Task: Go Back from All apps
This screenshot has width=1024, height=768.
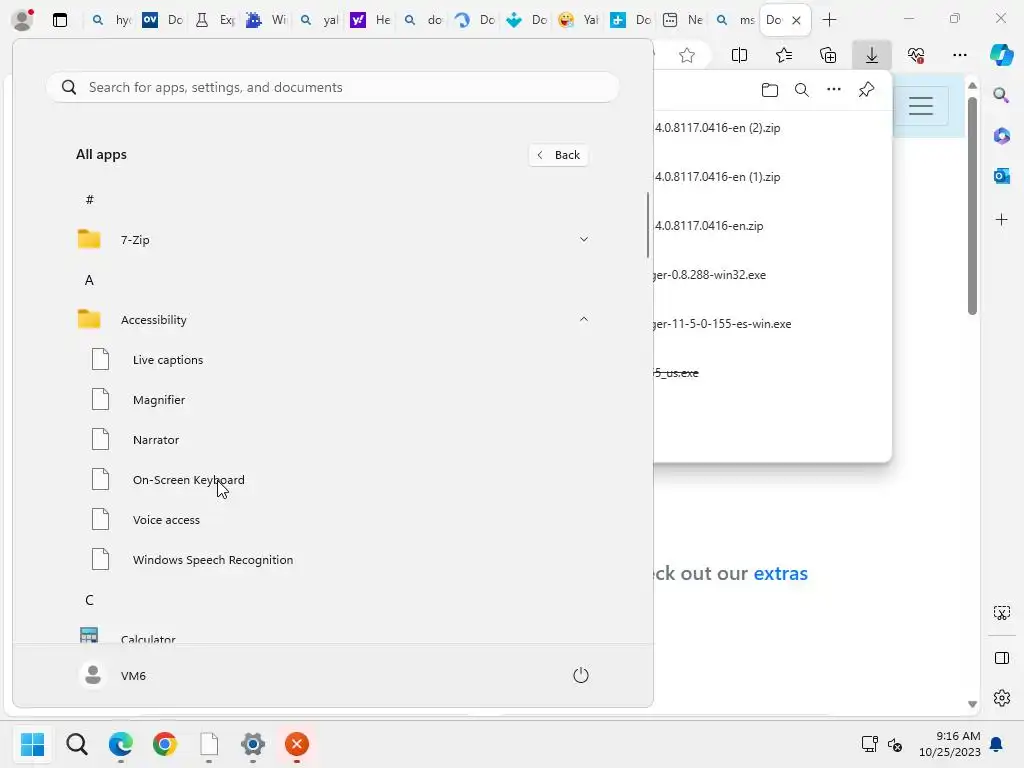Action: (558, 155)
